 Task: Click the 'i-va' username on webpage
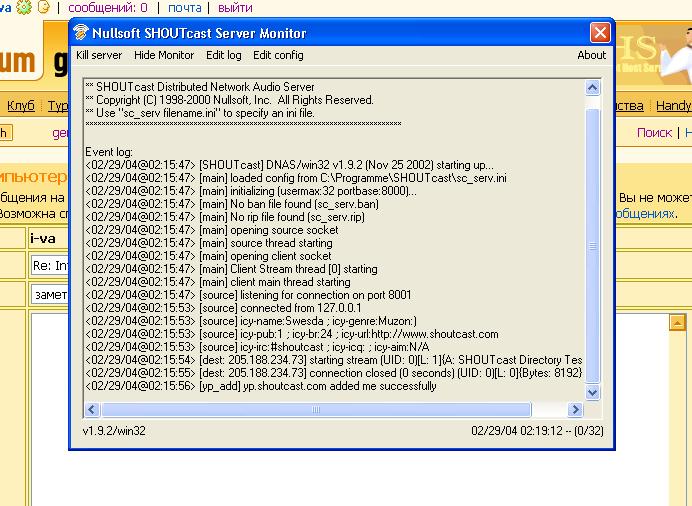(43, 239)
